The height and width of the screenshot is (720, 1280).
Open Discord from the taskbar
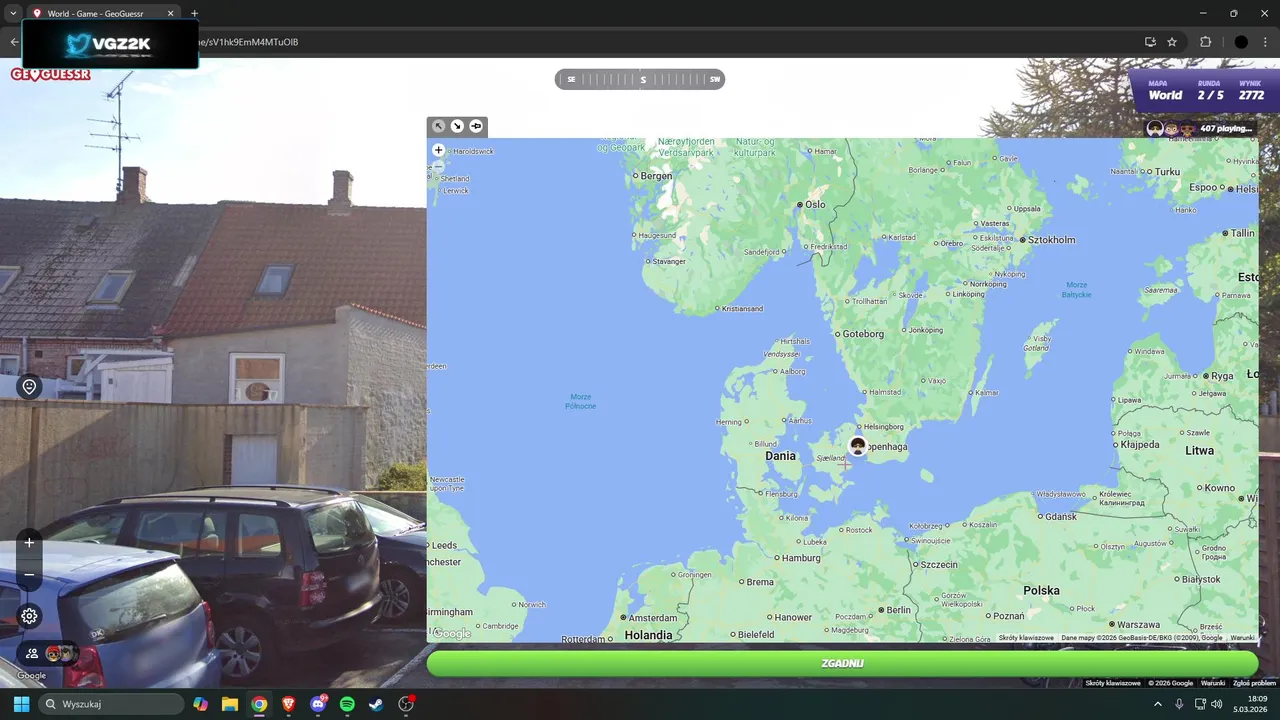[318, 704]
